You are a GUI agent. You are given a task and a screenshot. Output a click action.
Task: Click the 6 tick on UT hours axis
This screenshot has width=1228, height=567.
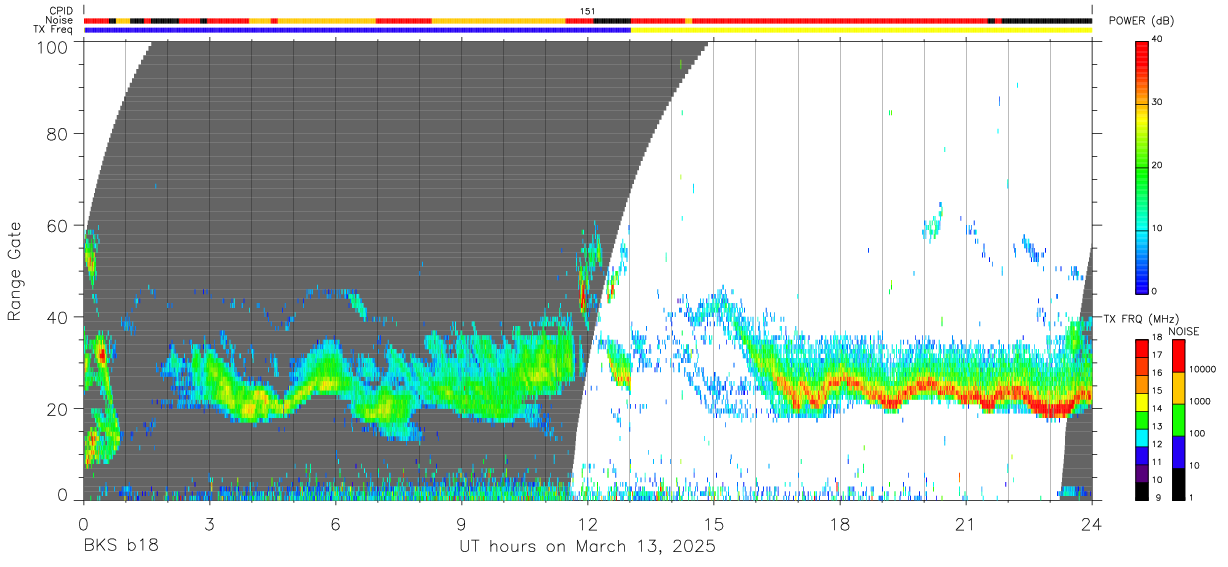tap(336, 523)
